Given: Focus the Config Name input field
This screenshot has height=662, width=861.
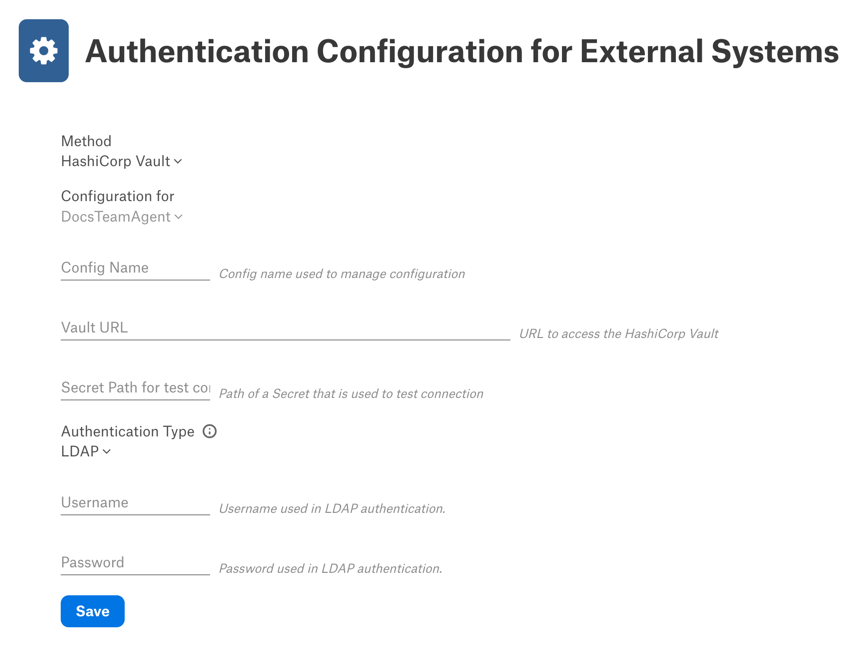Looking at the screenshot, I should [135, 268].
